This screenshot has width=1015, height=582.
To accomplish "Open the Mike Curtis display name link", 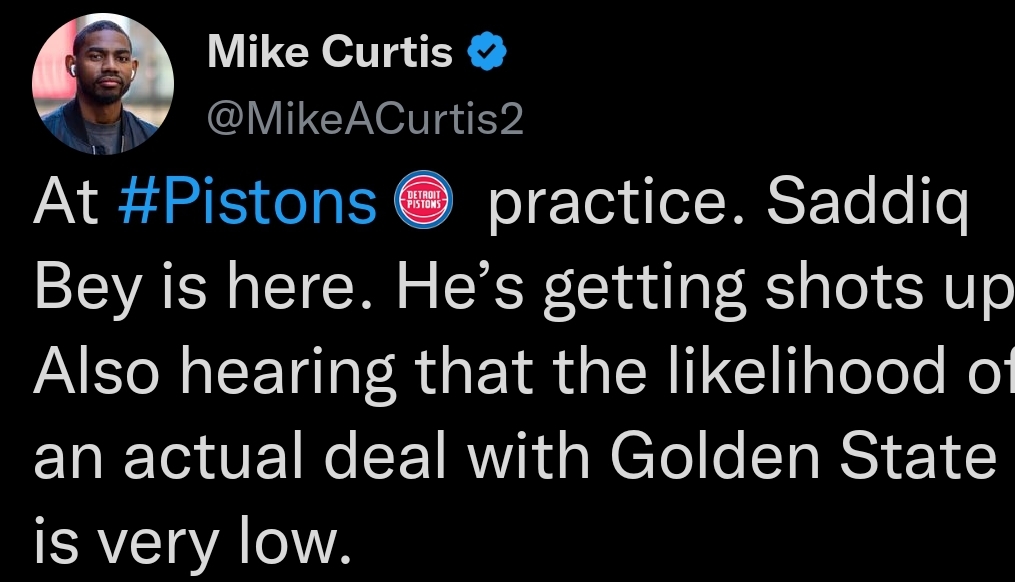I will point(329,51).
